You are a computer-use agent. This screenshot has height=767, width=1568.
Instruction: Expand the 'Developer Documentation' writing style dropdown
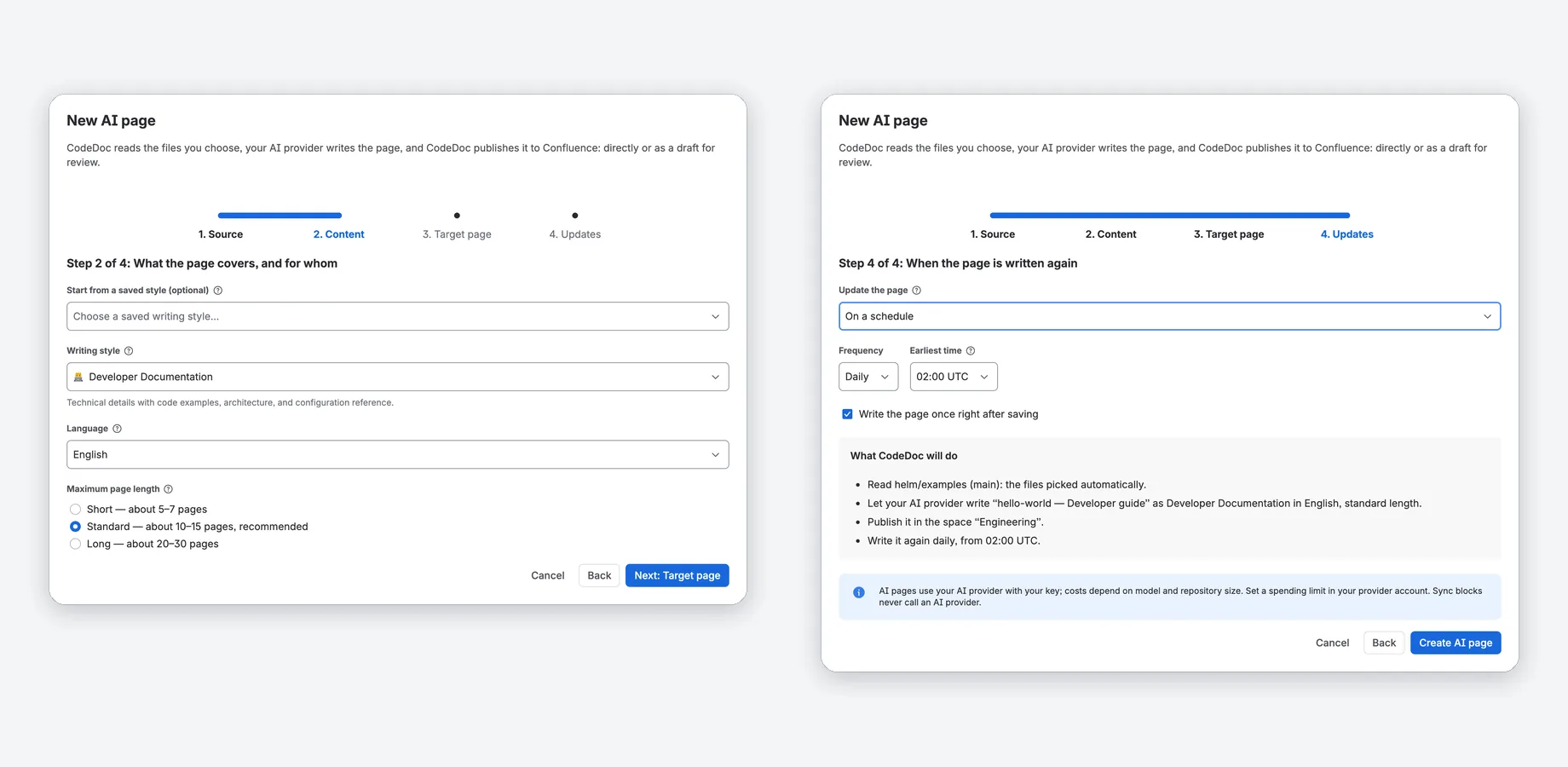point(398,377)
